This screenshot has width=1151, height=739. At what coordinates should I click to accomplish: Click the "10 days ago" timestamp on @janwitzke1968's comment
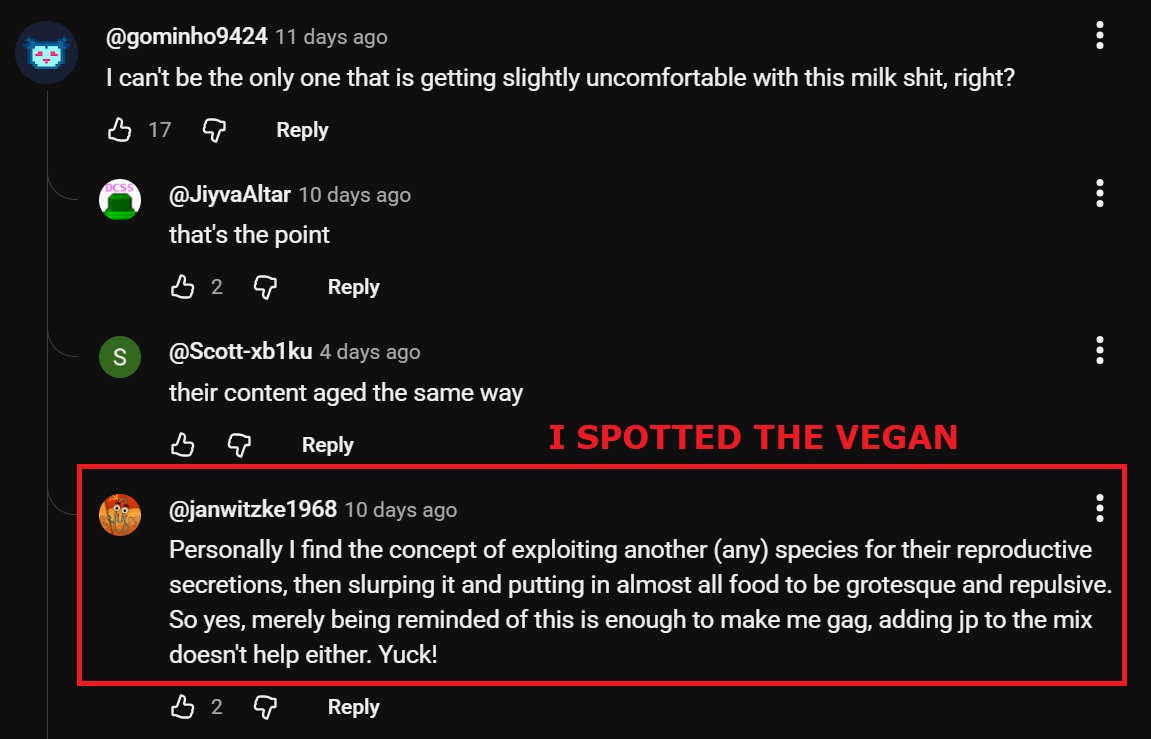[400, 509]
